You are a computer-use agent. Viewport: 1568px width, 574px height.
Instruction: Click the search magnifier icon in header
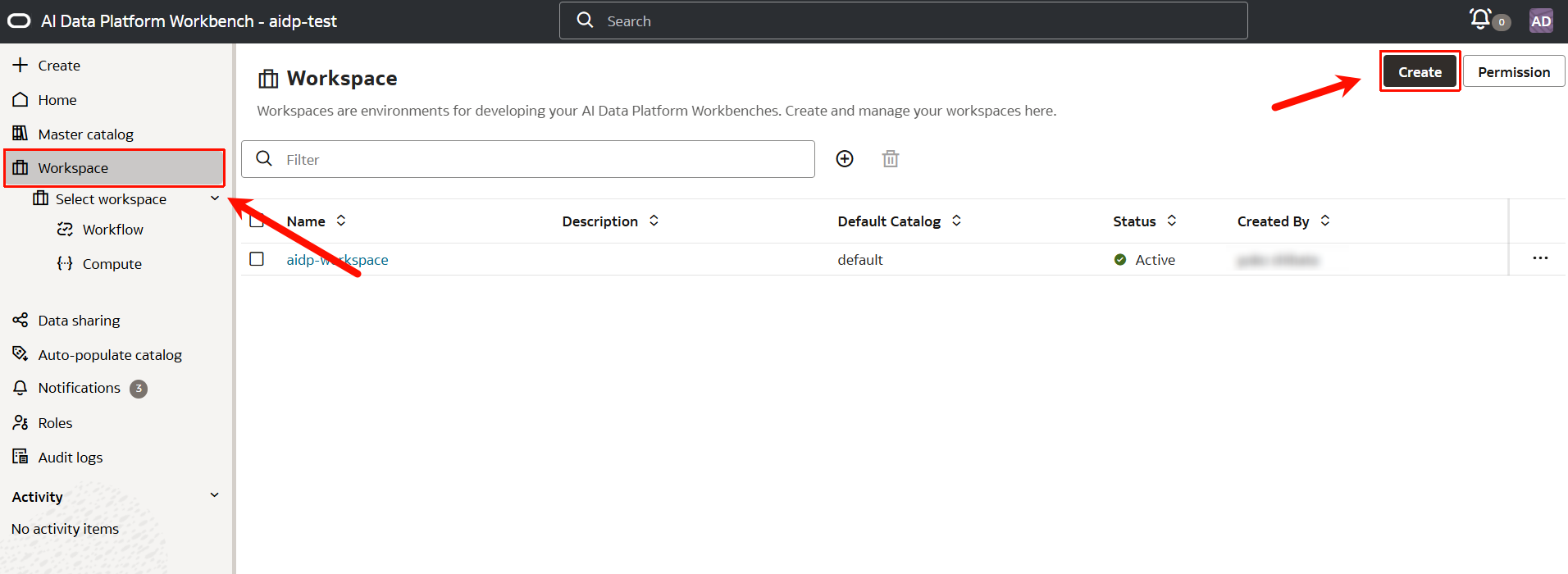[x=585, y=20]
